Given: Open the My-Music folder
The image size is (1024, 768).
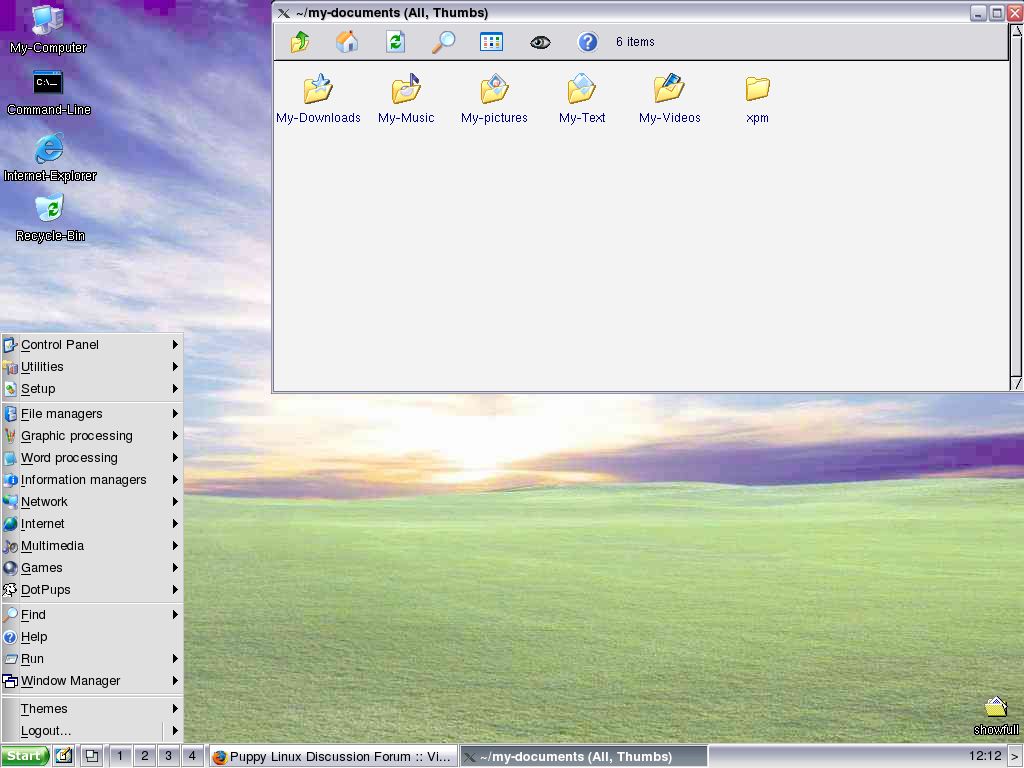Looking at the screenshot, I should tap(406, 99).
